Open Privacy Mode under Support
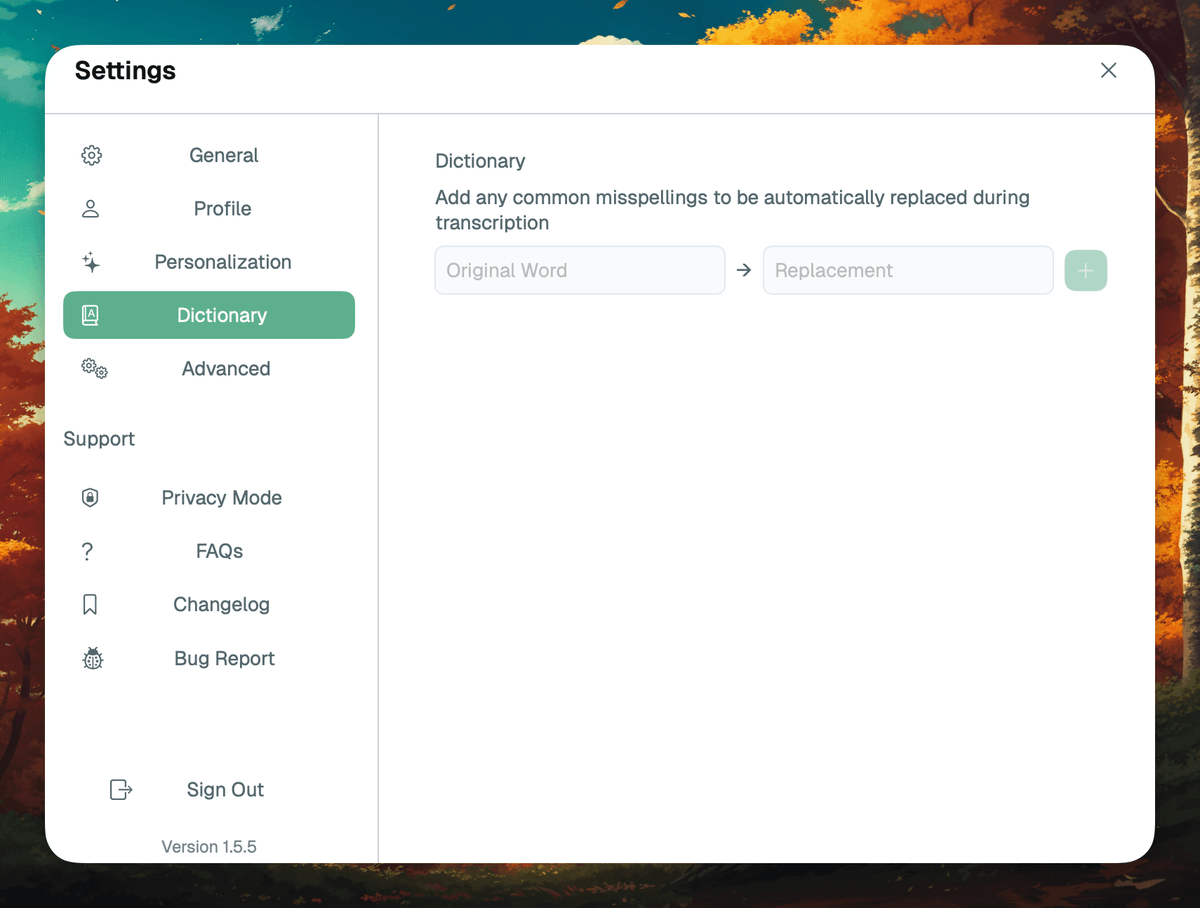The image size is (1200, 908). (209, 498)
